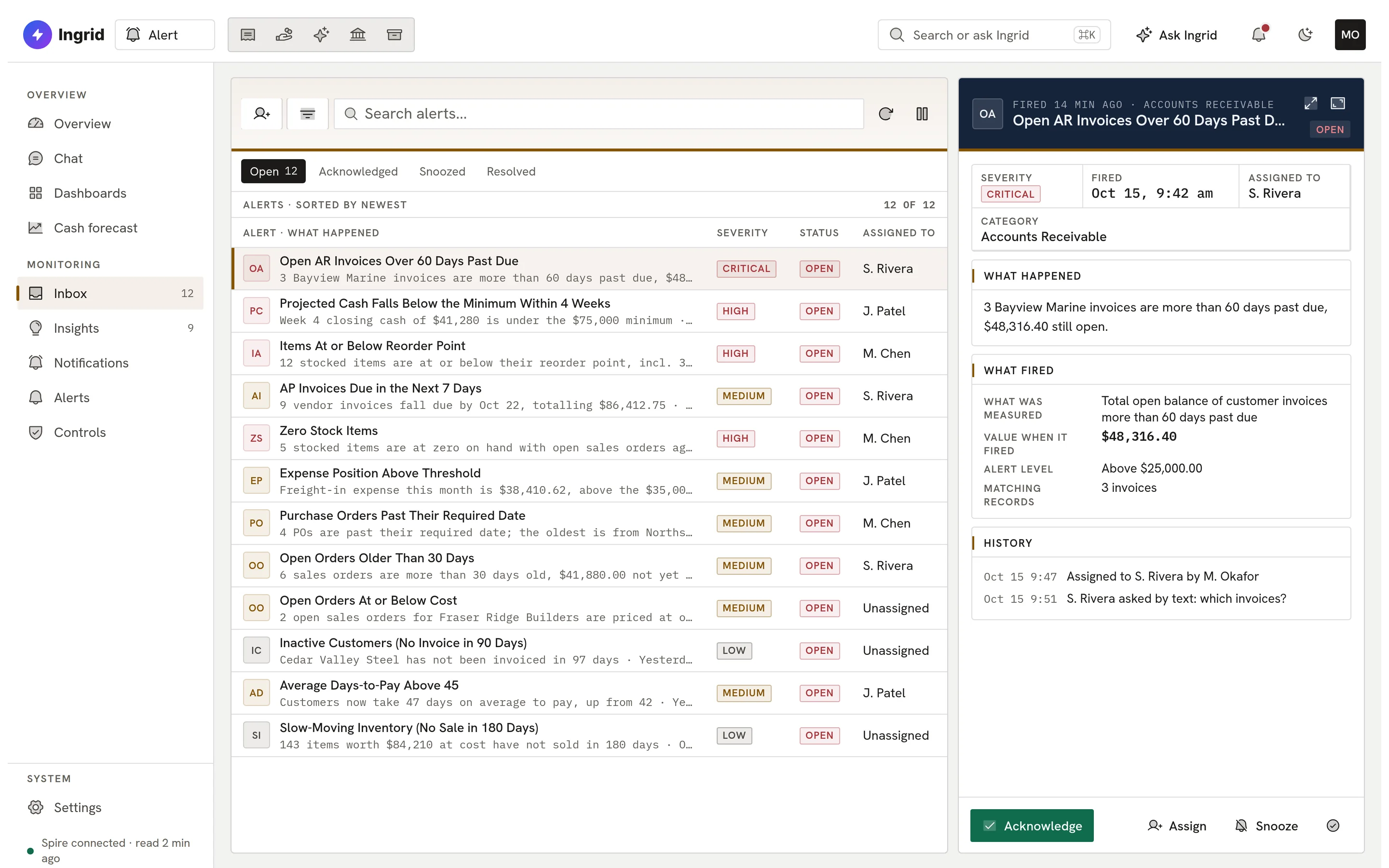Image resolution: width=1389 pixels, height=868 pixels.
Task: Open Average Days-to-Pay Above 45 alert
Action: pyautogui.click(x=589, y=693)
